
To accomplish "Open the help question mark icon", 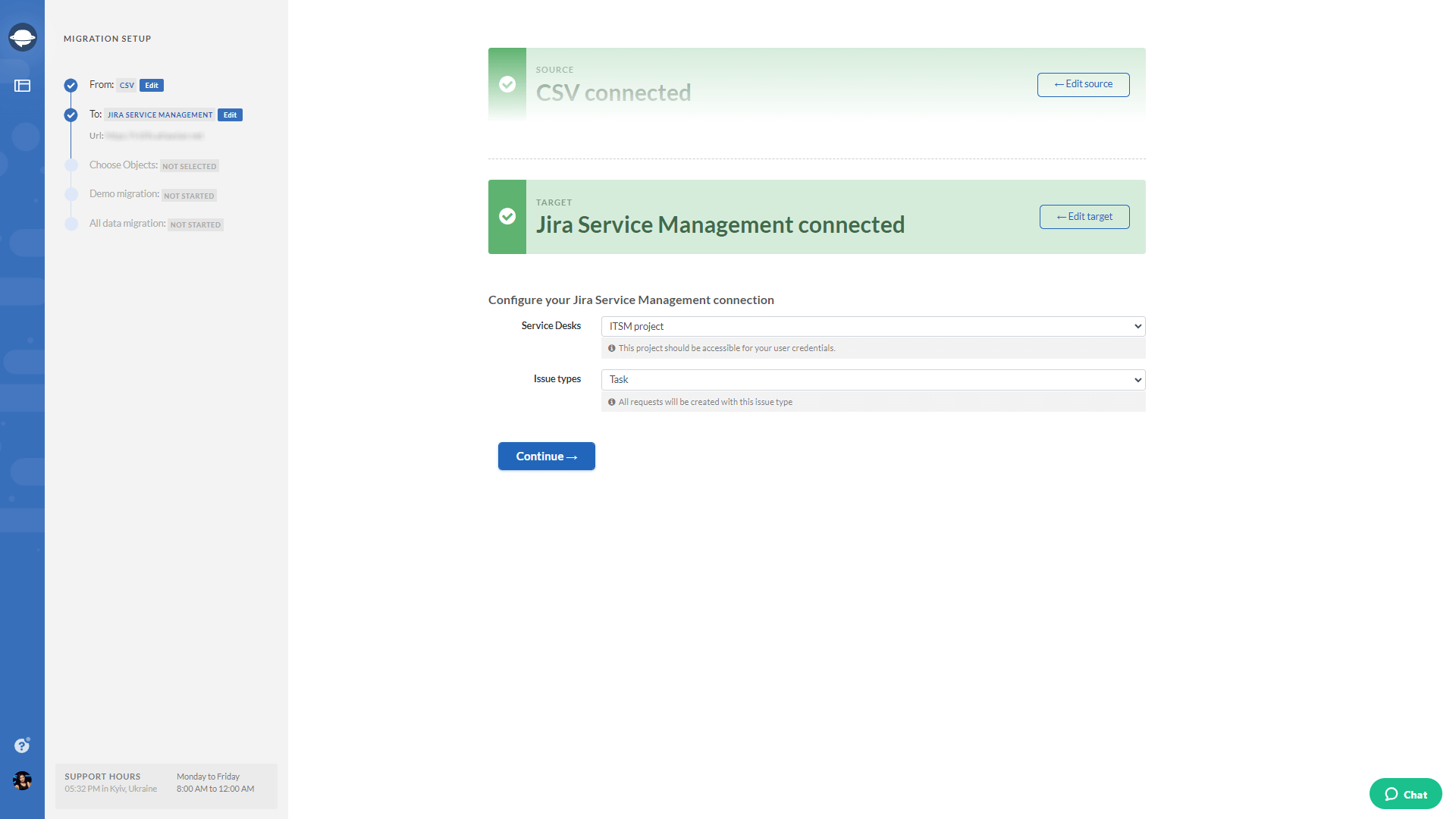I will pos(22,745).
